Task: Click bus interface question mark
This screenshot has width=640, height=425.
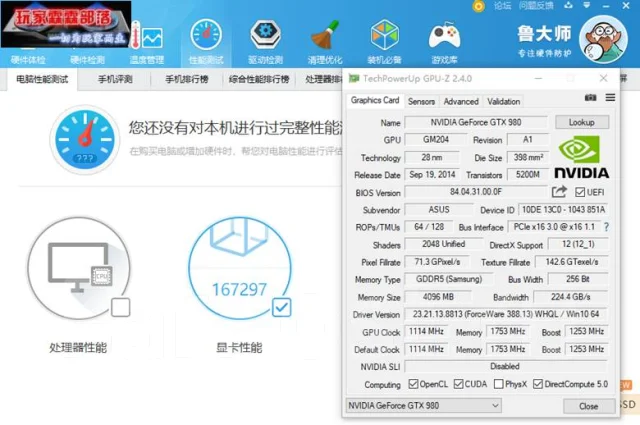Action: point(606,227)
